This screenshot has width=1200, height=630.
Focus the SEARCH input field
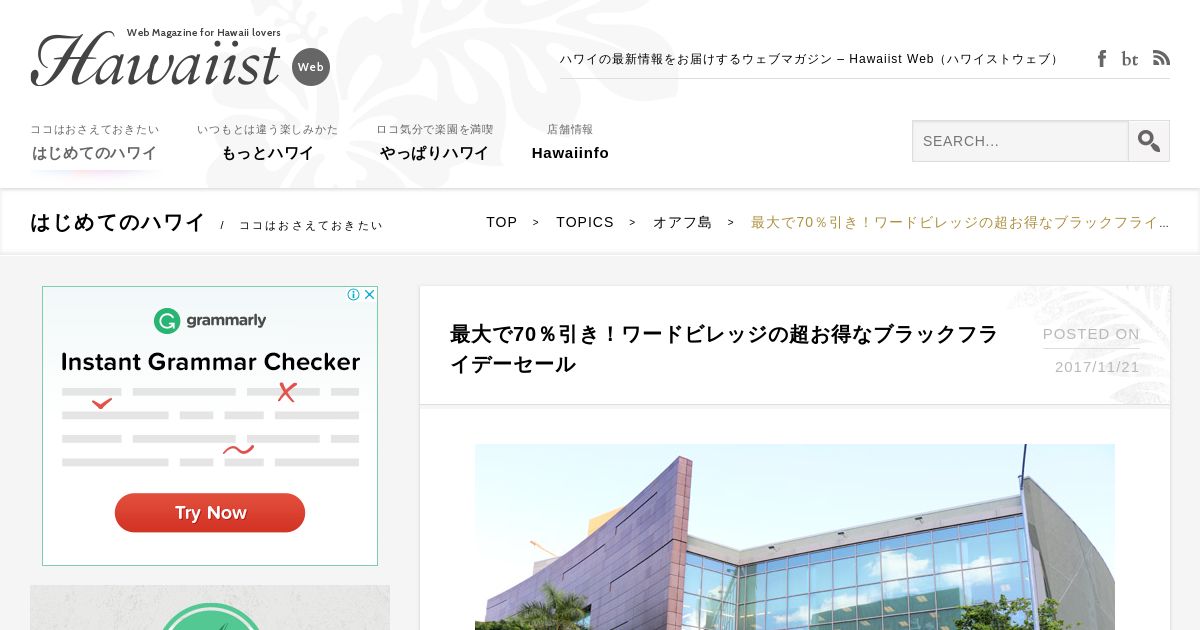[x=1020, y=141]
